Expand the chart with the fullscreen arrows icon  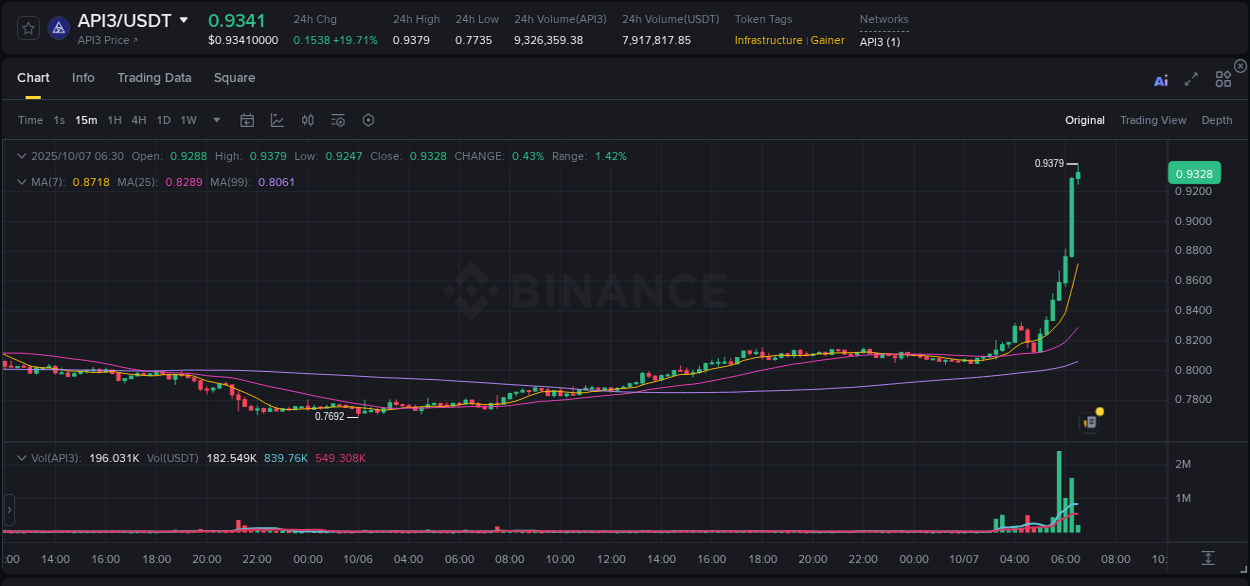tap(1191, 79)
